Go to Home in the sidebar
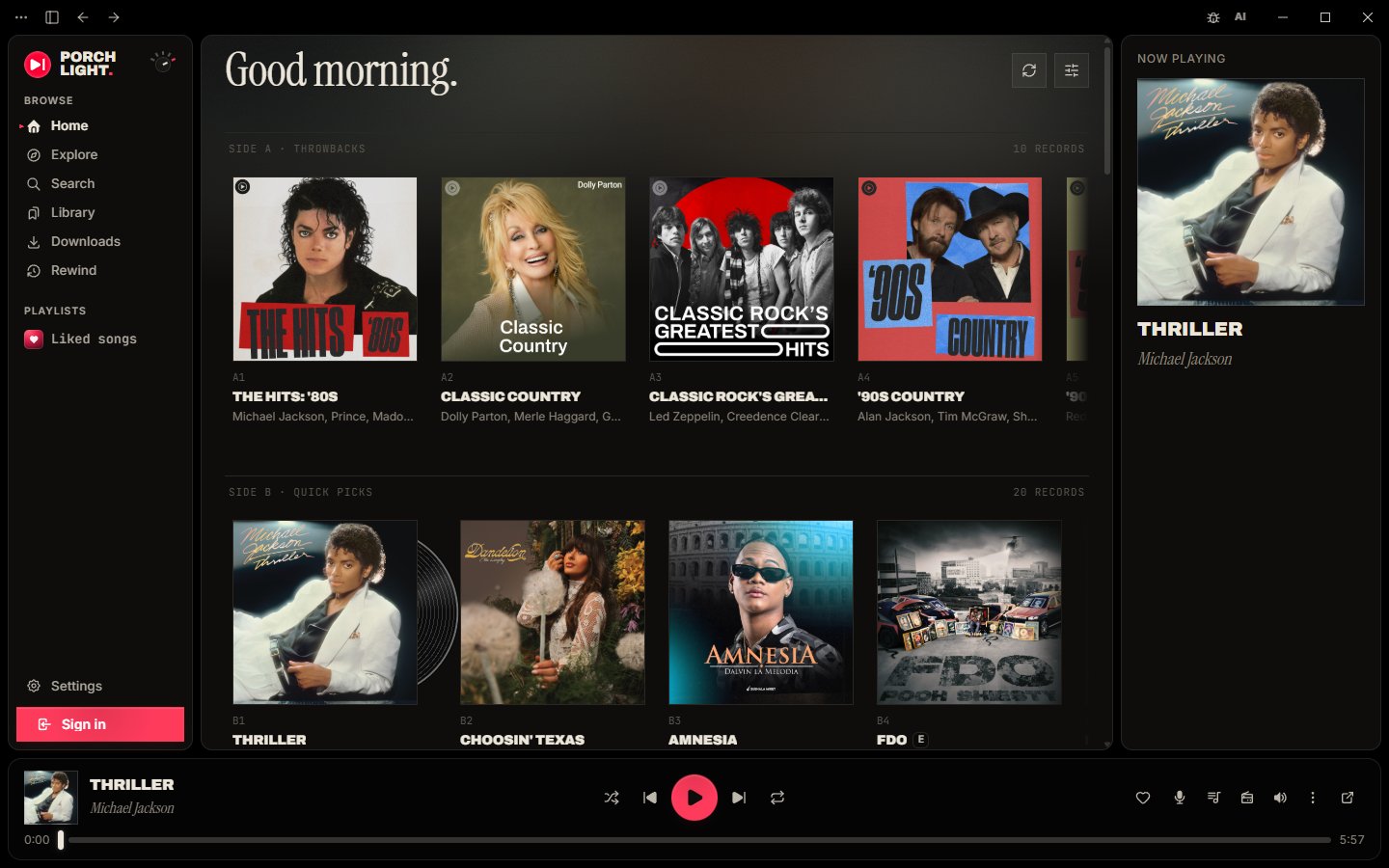 coord(100,126)
